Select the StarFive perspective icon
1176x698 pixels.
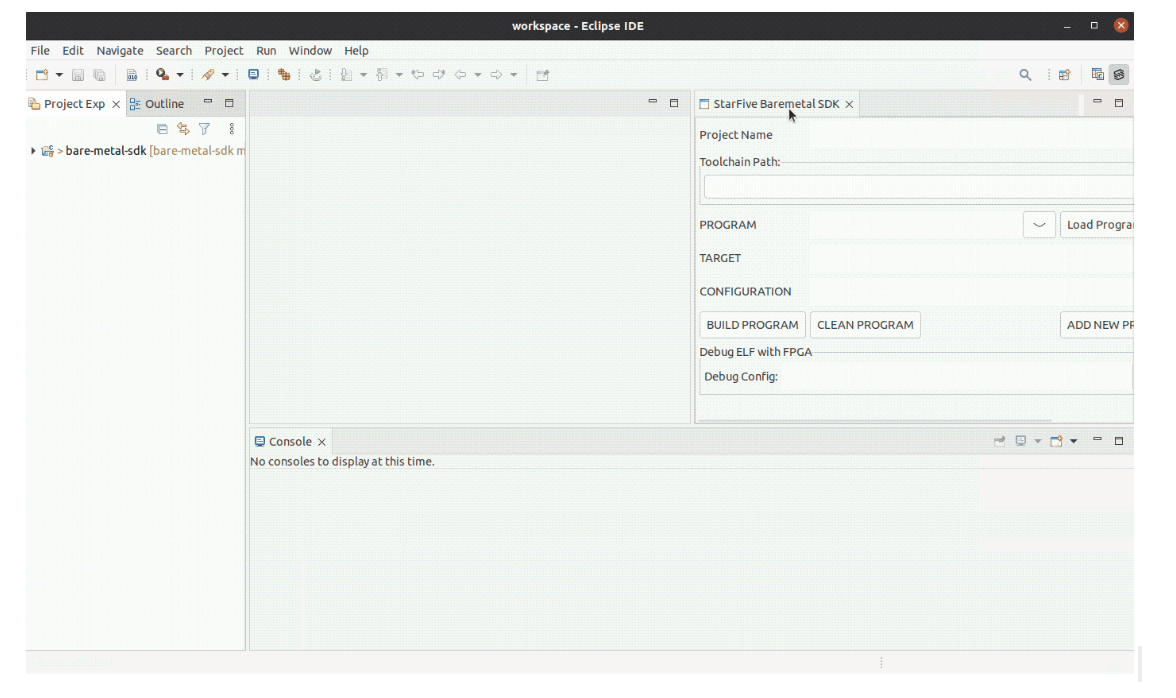[1119, 74]
